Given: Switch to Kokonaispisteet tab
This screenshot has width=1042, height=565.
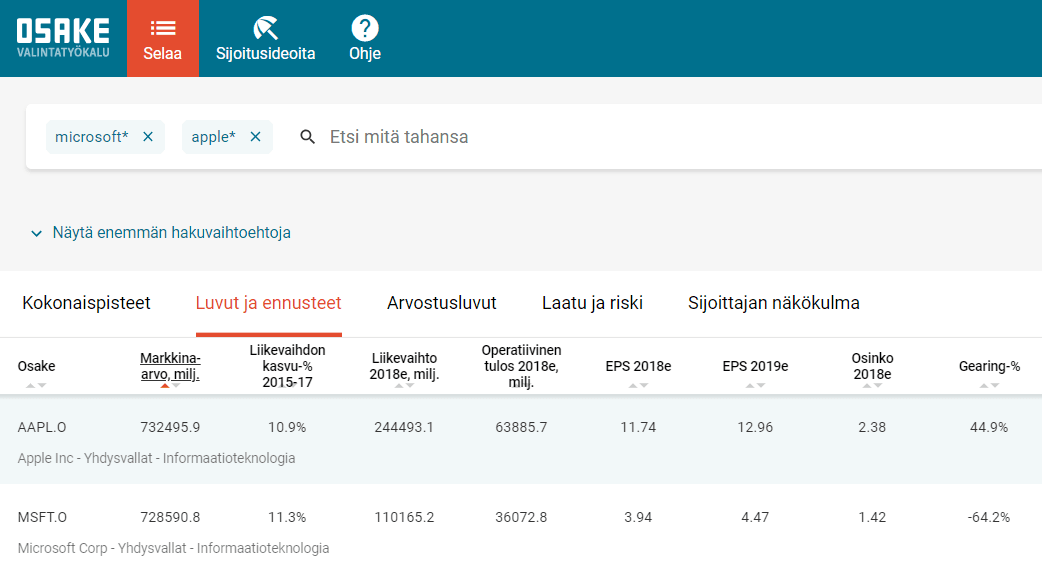Looking at the screenshot, I should 86,303.
